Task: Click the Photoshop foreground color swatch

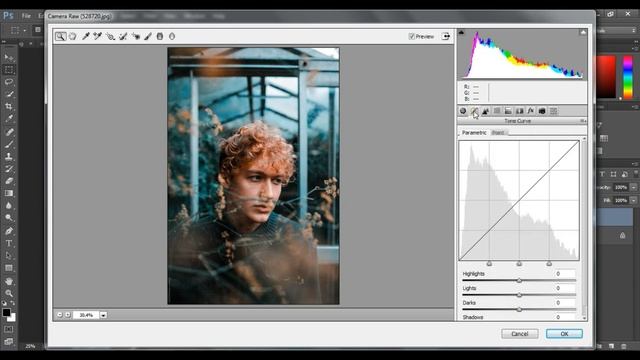Action: coord(6,313)
